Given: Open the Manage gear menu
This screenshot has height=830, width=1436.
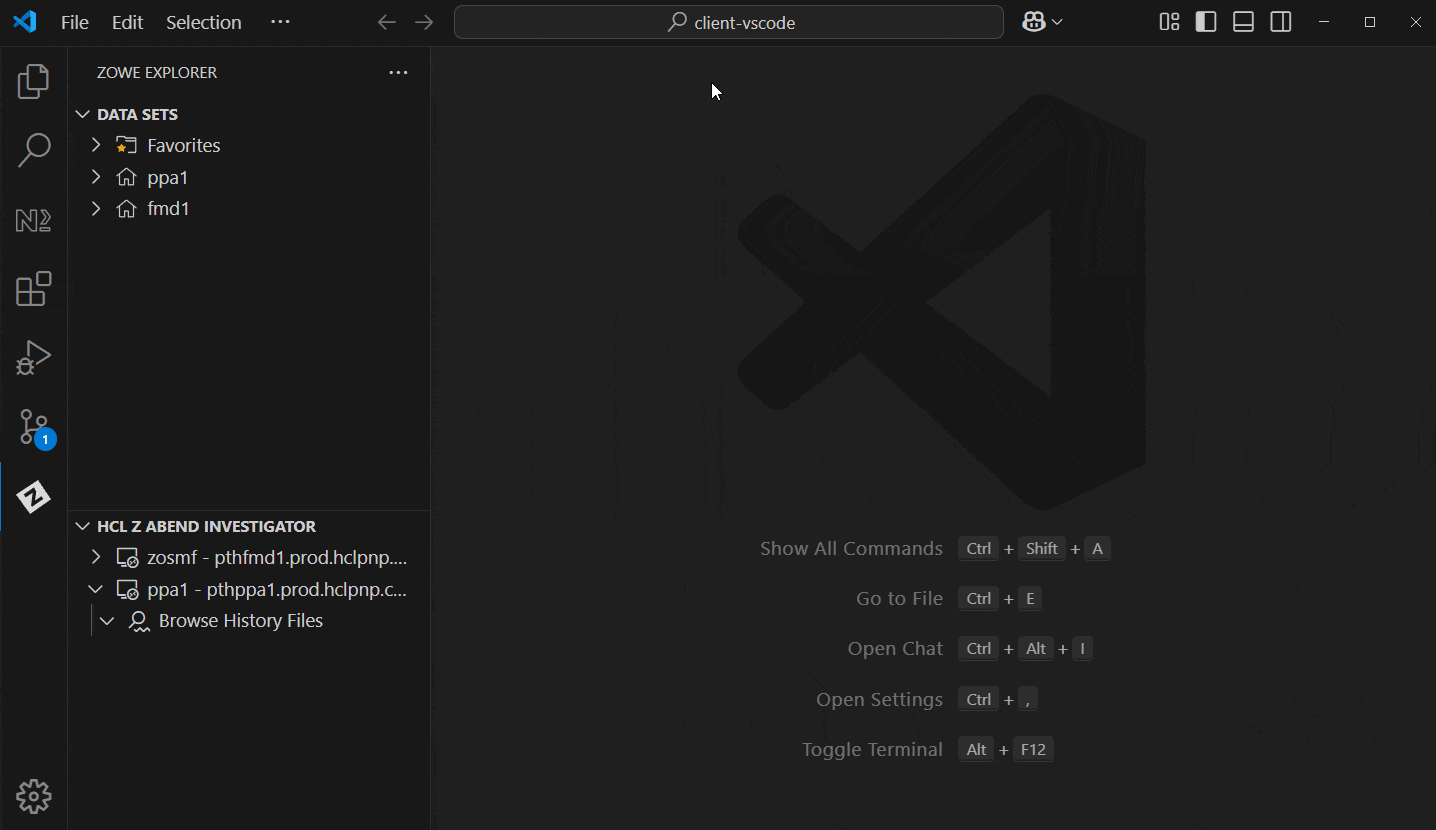Looking at the screenshot, I should (x=33, y=796).
